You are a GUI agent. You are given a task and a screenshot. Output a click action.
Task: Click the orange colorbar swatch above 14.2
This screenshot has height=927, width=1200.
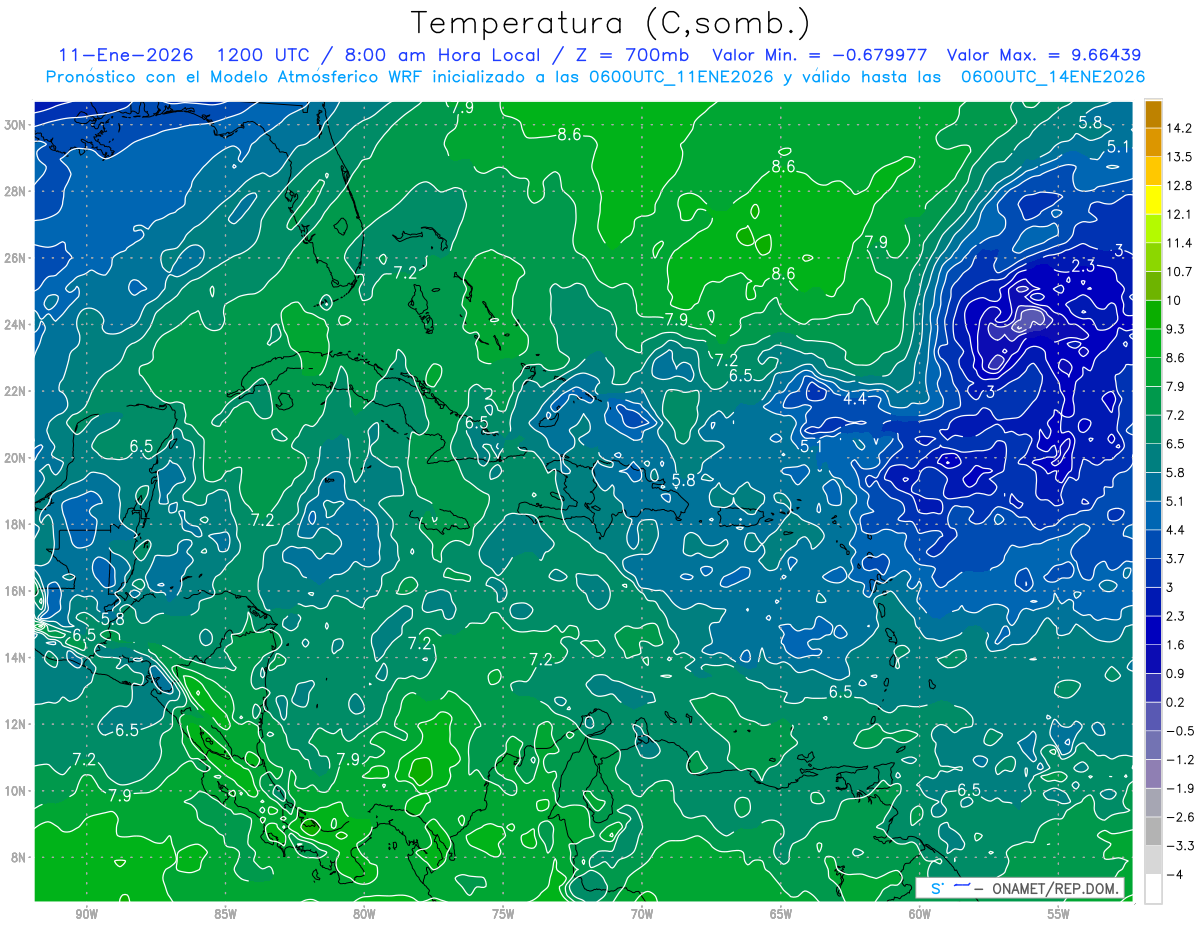point(1153,113)
